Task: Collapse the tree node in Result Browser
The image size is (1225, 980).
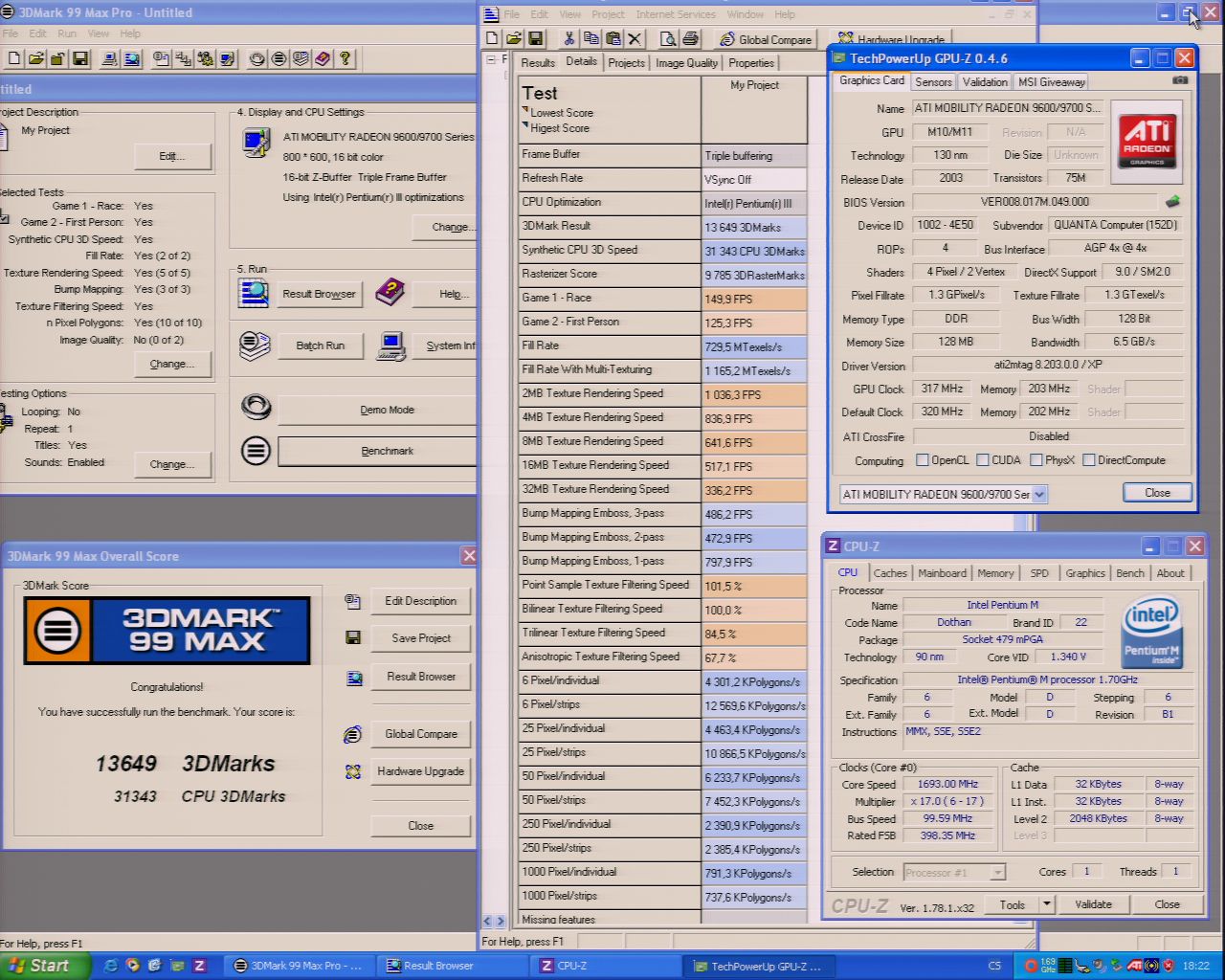Action: tap(491, 59)
